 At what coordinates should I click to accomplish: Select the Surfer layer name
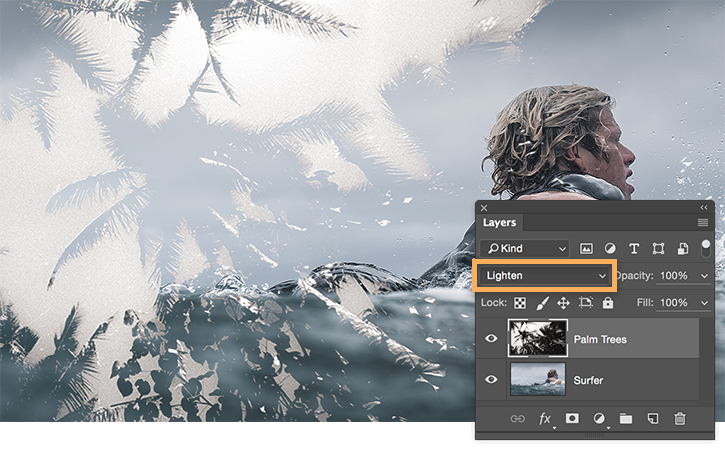(x=588, y=380)
